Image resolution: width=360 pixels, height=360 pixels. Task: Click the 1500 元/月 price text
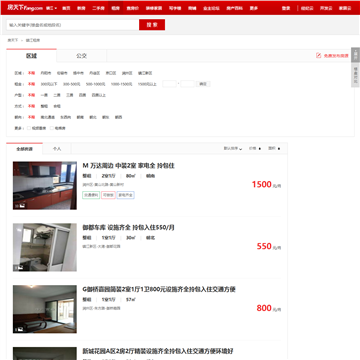[x=266, y=184]
